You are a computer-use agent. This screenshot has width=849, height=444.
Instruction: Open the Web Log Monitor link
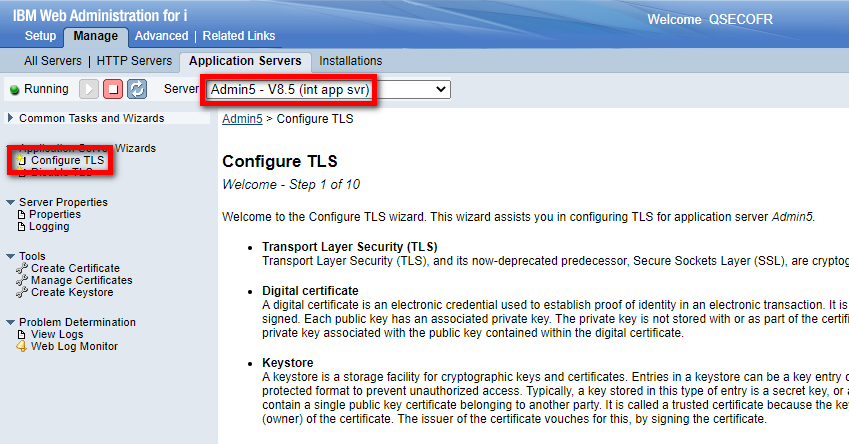[x=74, y=346]
